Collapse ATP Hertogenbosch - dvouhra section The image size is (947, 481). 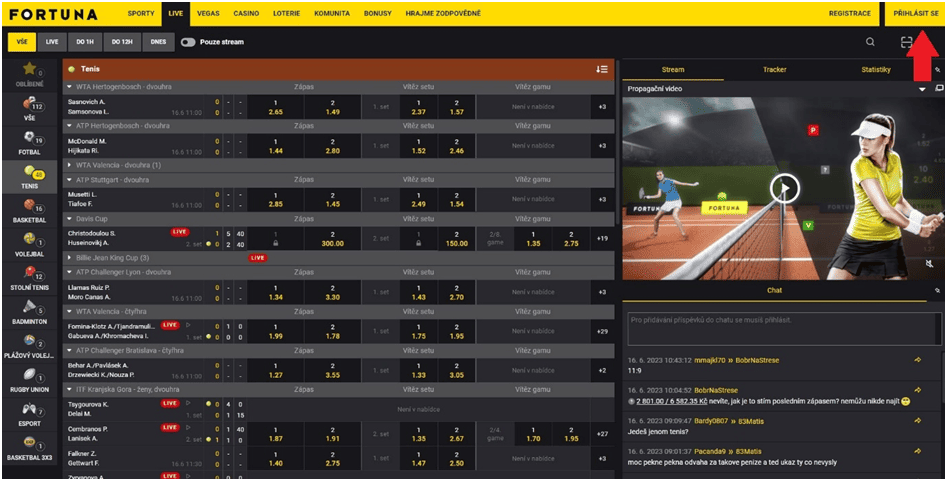click(x=69, y=126)
